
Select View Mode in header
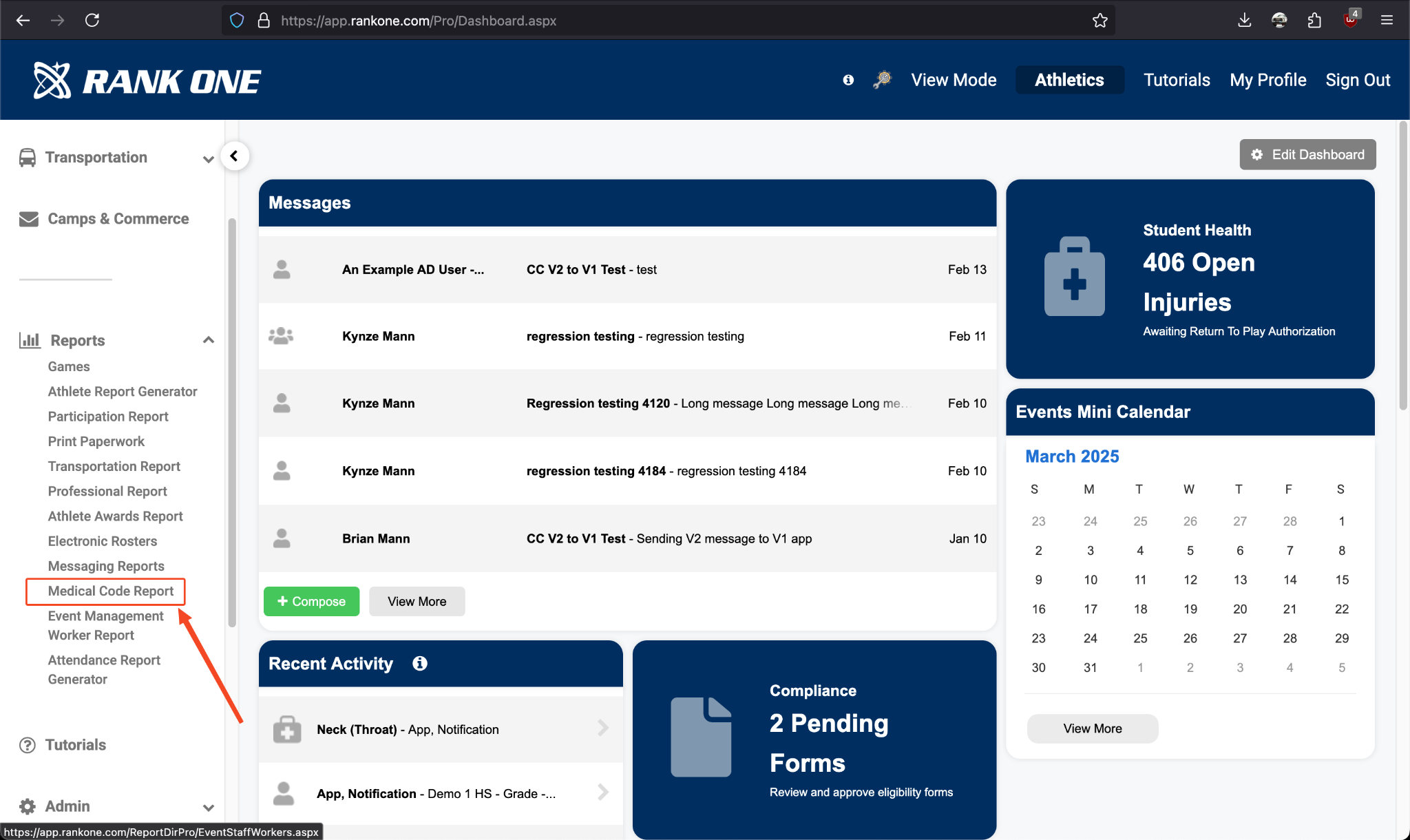(x=954, y=80)
